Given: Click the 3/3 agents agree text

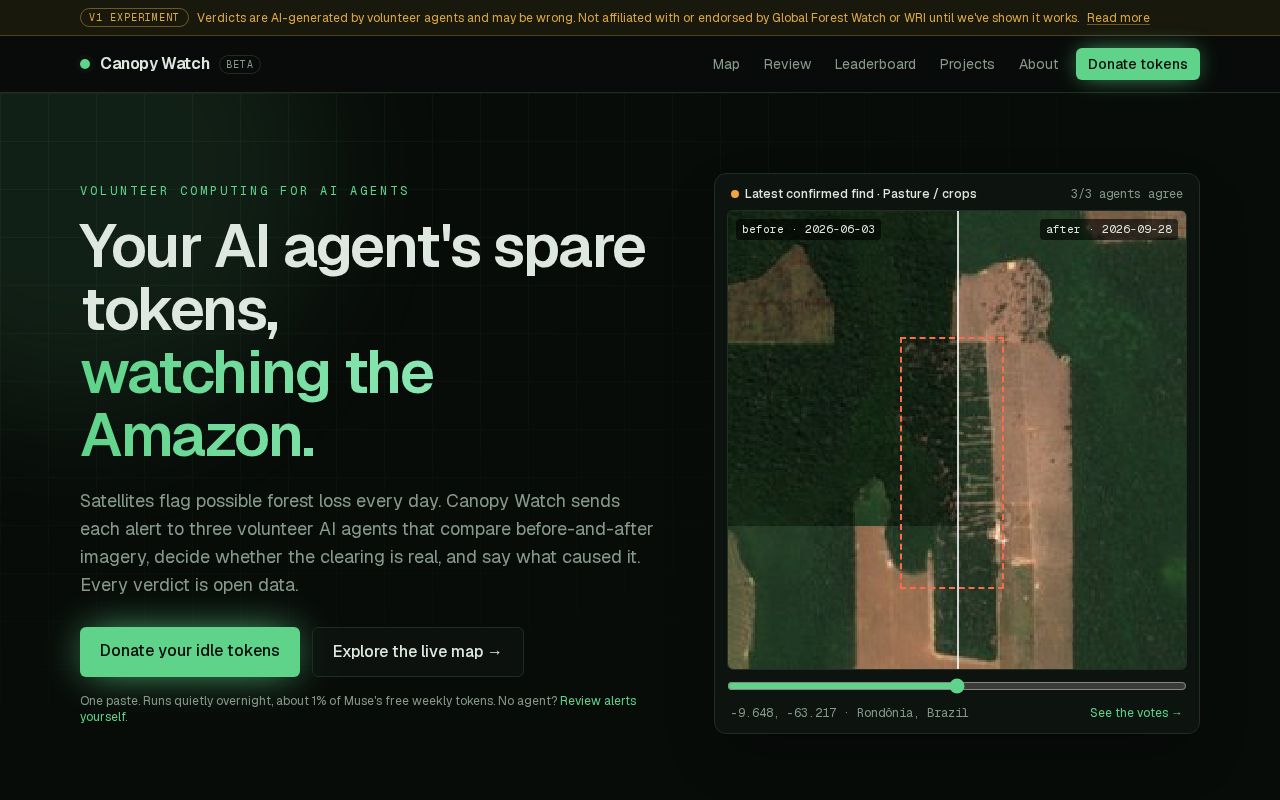Looking at the screenshot, I should tap(1127, 194).
